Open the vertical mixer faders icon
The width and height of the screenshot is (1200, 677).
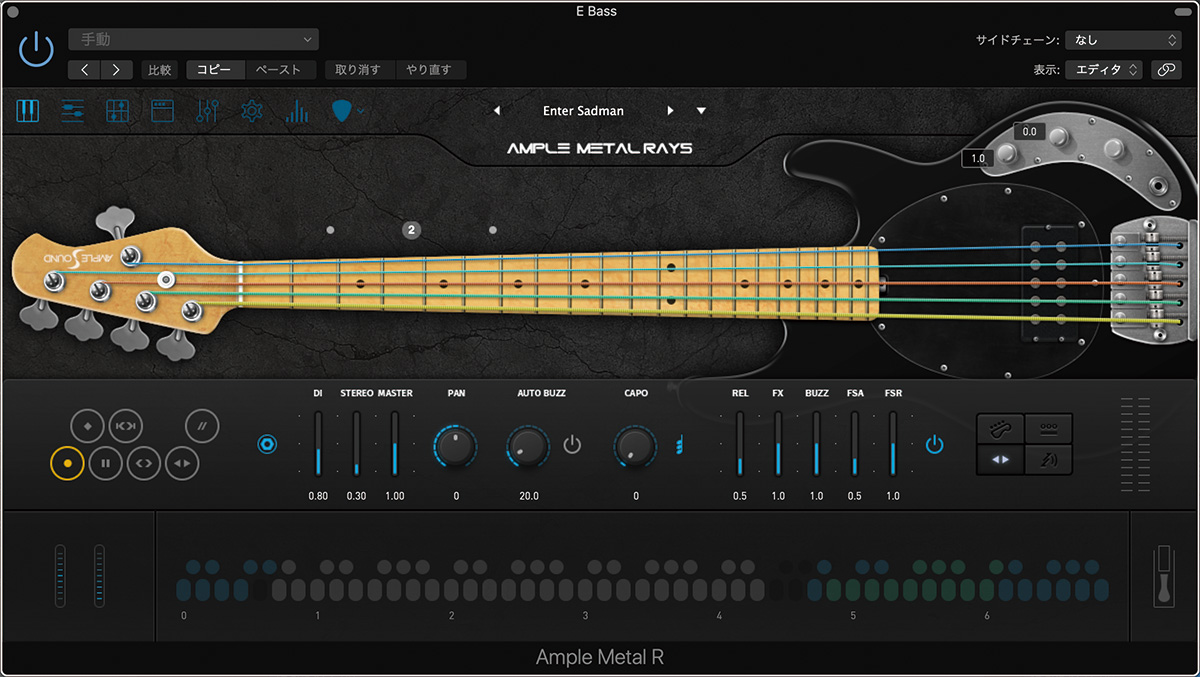[207, 111]
